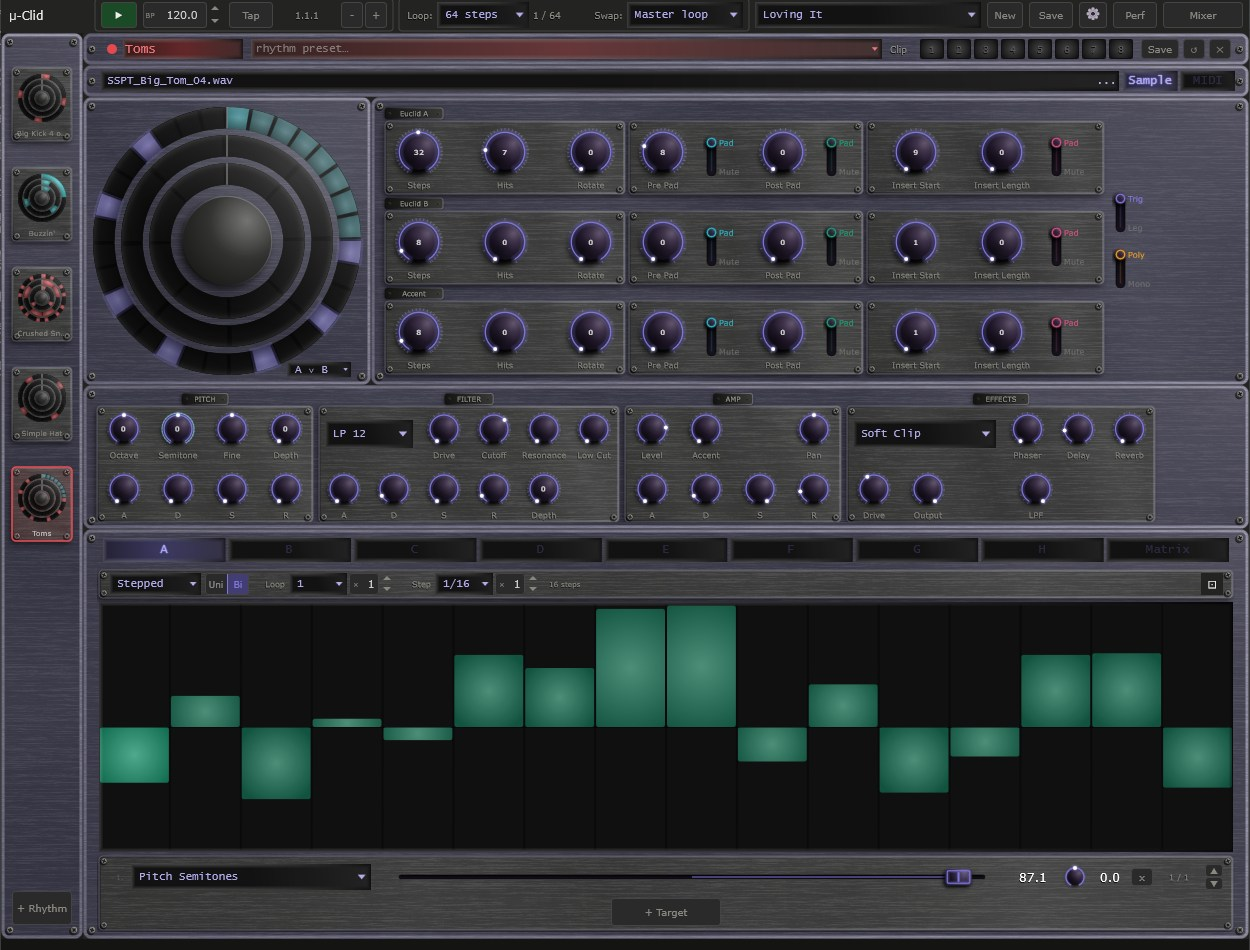This screenshot has height=950, width=1250.
Task: Click the + Target button
Action: [666, 912]
